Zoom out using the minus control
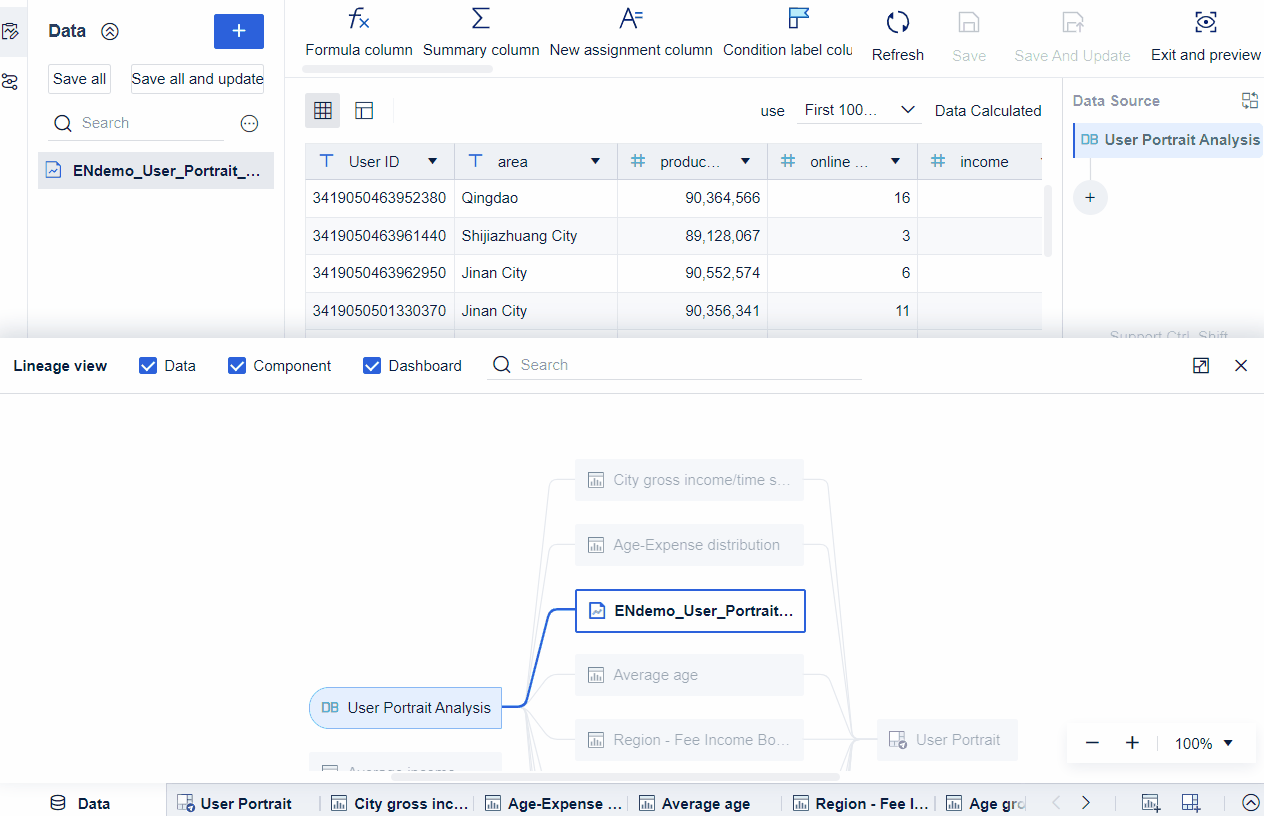1264x816 pixels. [x=1092, y=743]
